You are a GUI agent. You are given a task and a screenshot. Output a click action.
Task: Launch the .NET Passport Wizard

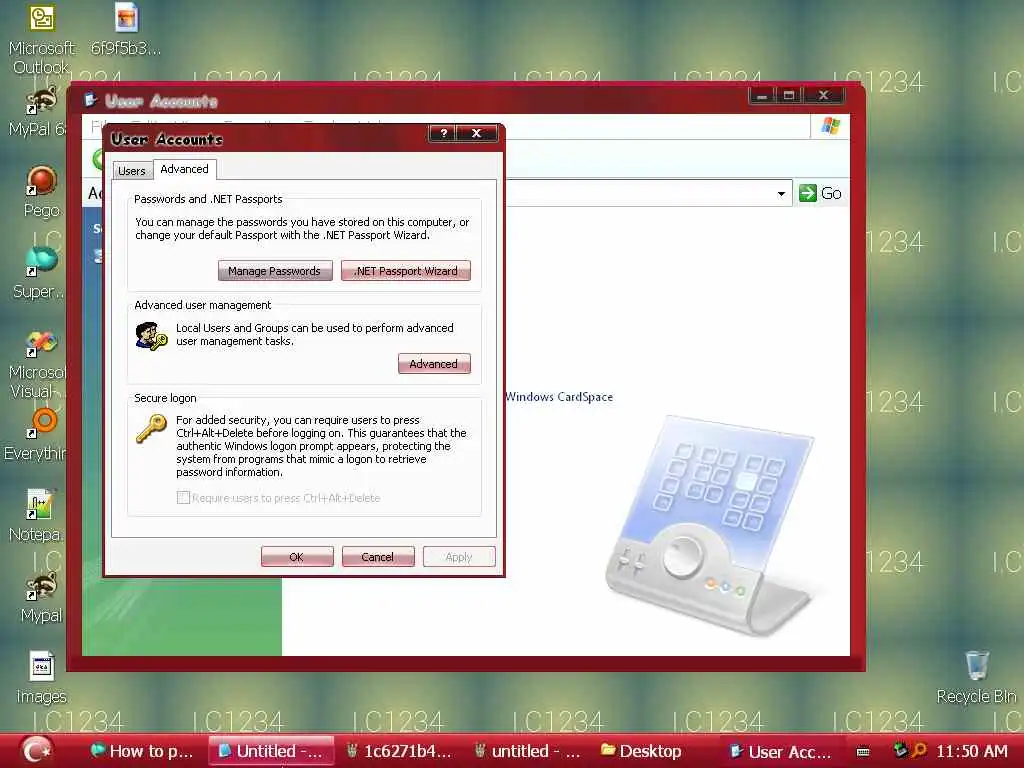(x=406, y=271)
